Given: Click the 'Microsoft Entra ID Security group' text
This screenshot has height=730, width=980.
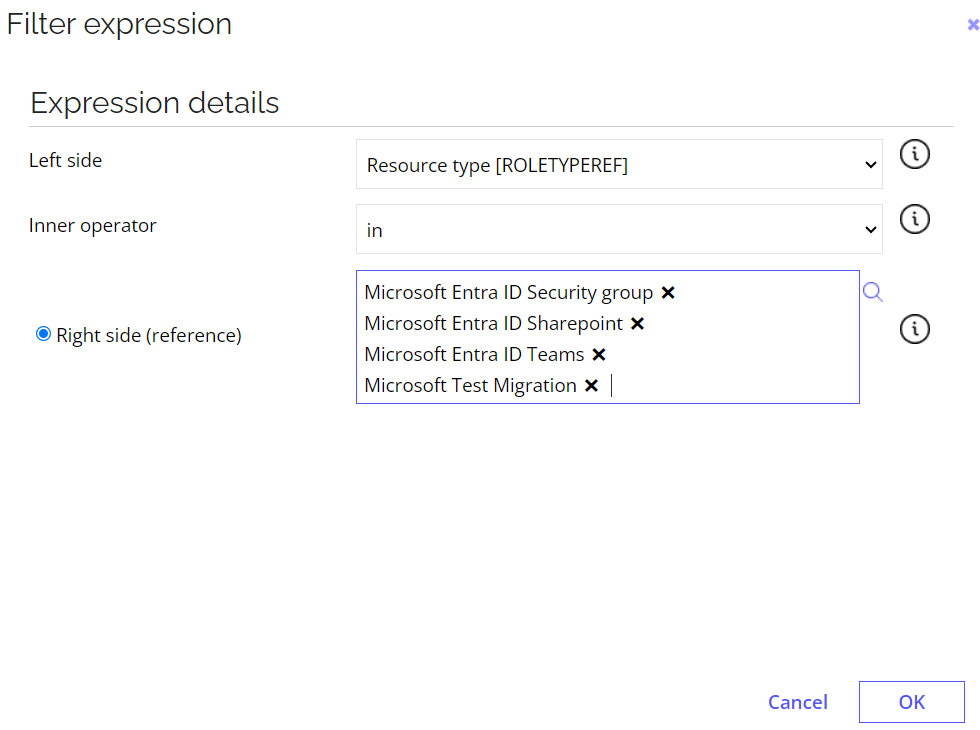Looking at the screenshot, I should click(x=508, y=292).
